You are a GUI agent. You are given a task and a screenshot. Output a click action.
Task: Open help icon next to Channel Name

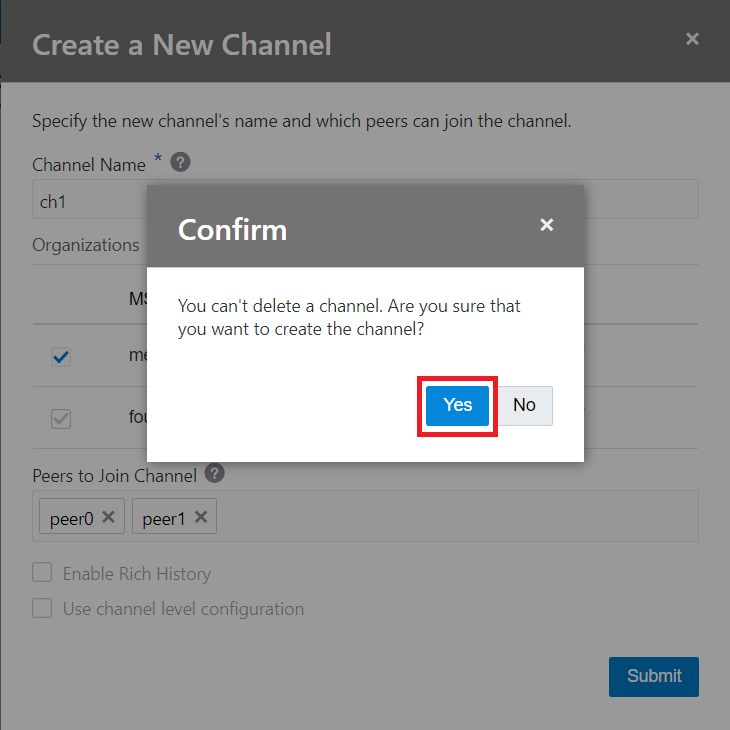(x=181, y=163)
